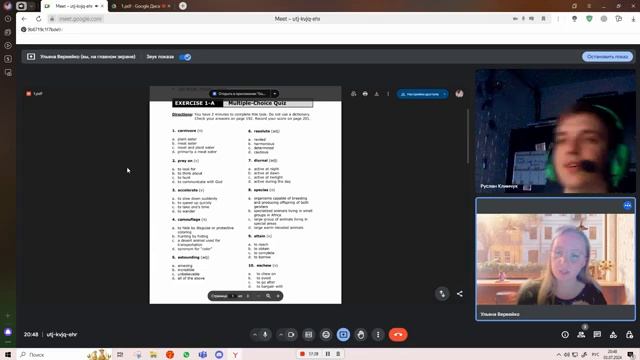This screenshot has height=360, width=640.
Task: Click the active present-screen button
Action: click(343, 335)
